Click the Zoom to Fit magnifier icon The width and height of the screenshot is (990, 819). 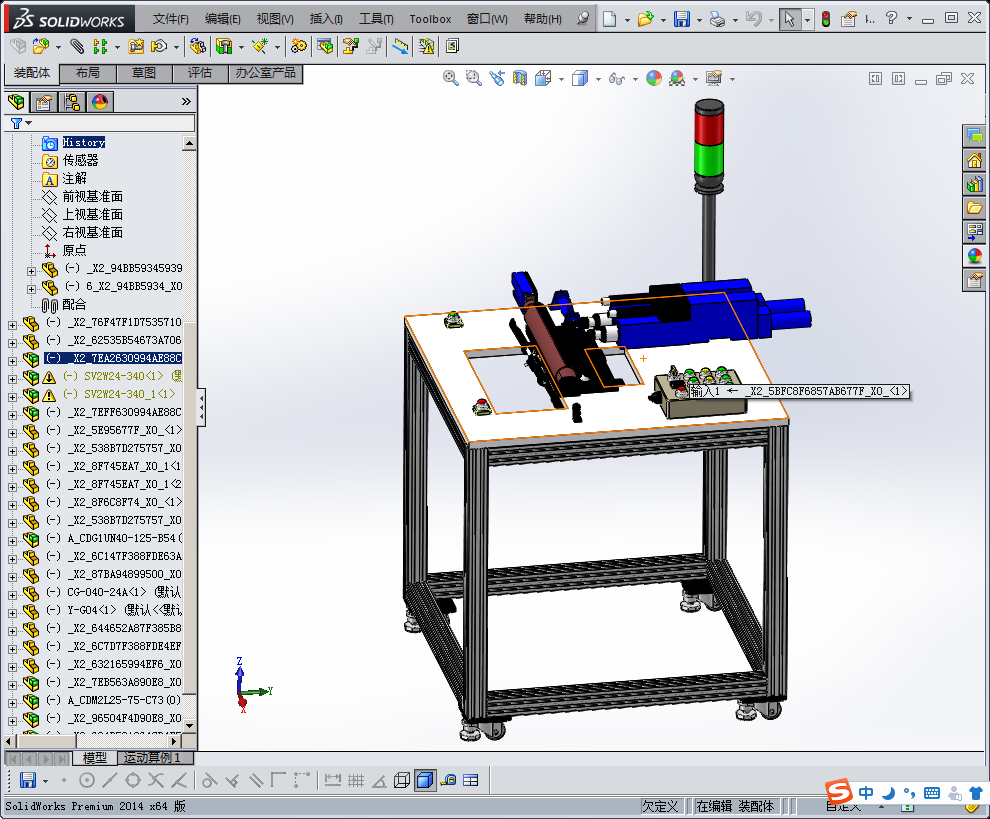450,78
